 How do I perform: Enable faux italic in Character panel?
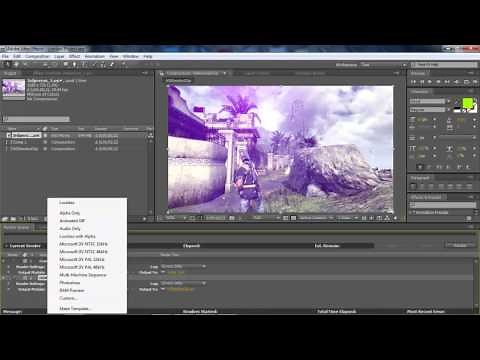(x=429, y=167)
